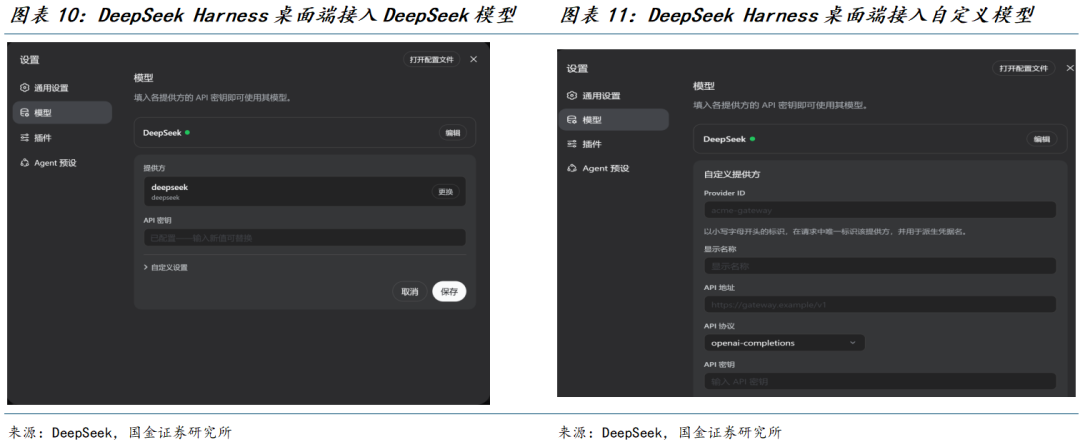Open Agent 预设 tab in left settings window
1080x442 pixels.
[62, 163]
